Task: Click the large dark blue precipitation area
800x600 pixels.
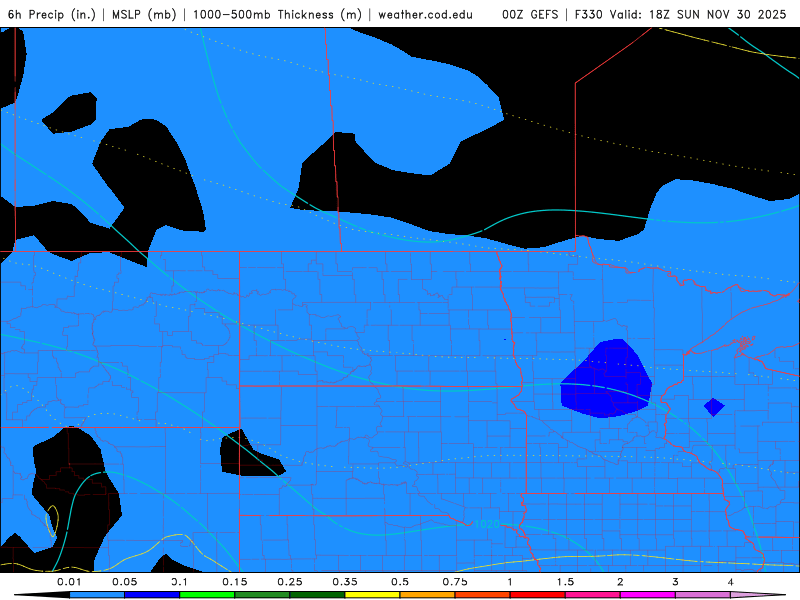Action: 606,380
